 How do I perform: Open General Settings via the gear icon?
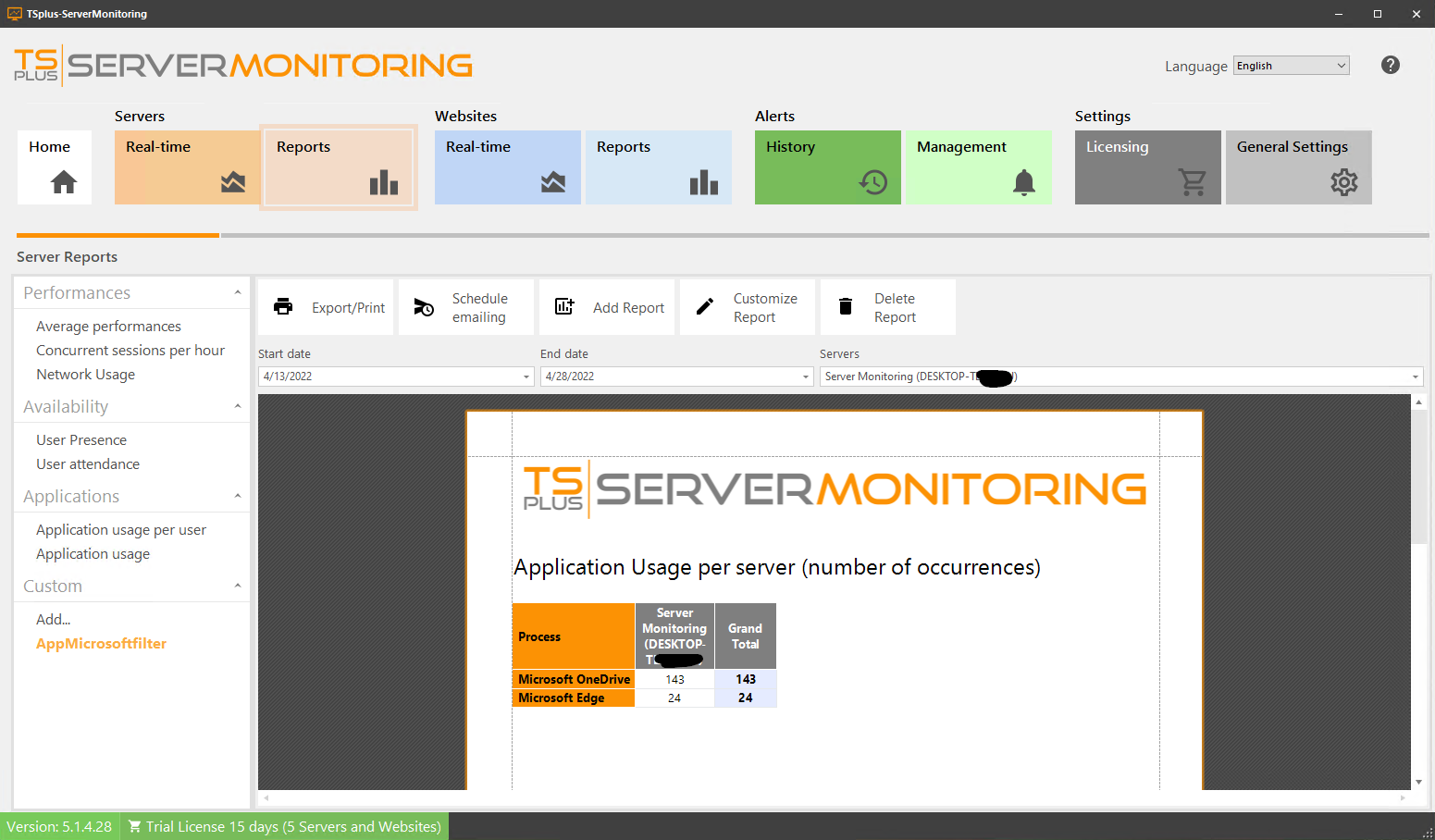[x=1343, y=182]
